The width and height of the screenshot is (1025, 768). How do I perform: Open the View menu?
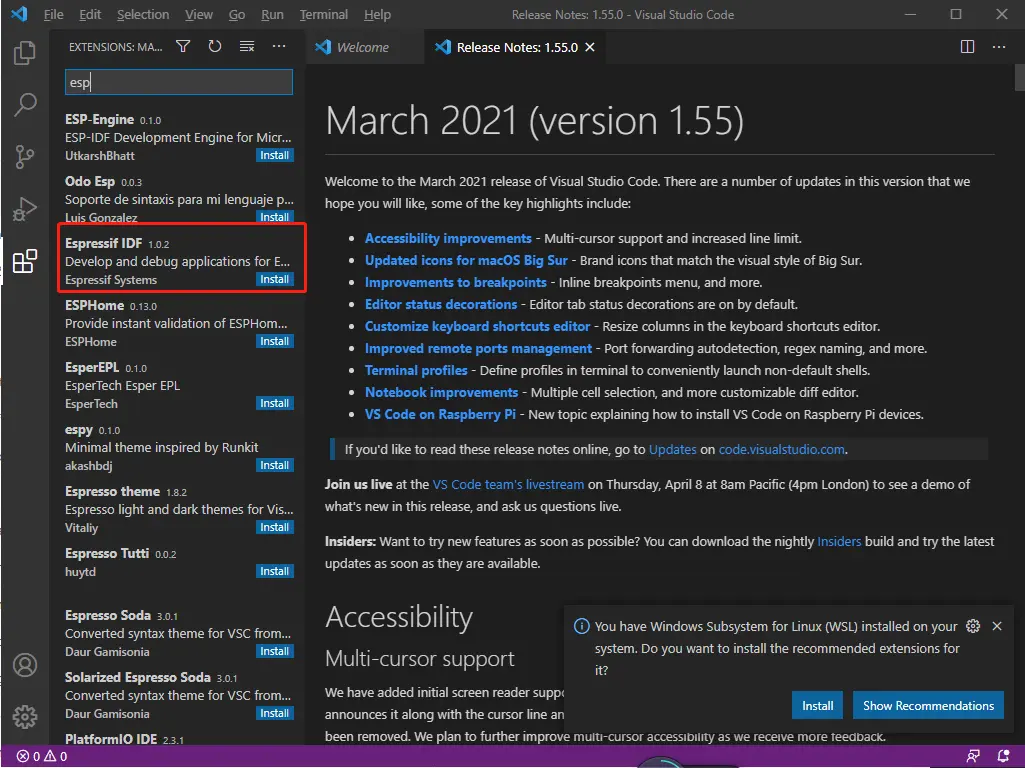199,14
